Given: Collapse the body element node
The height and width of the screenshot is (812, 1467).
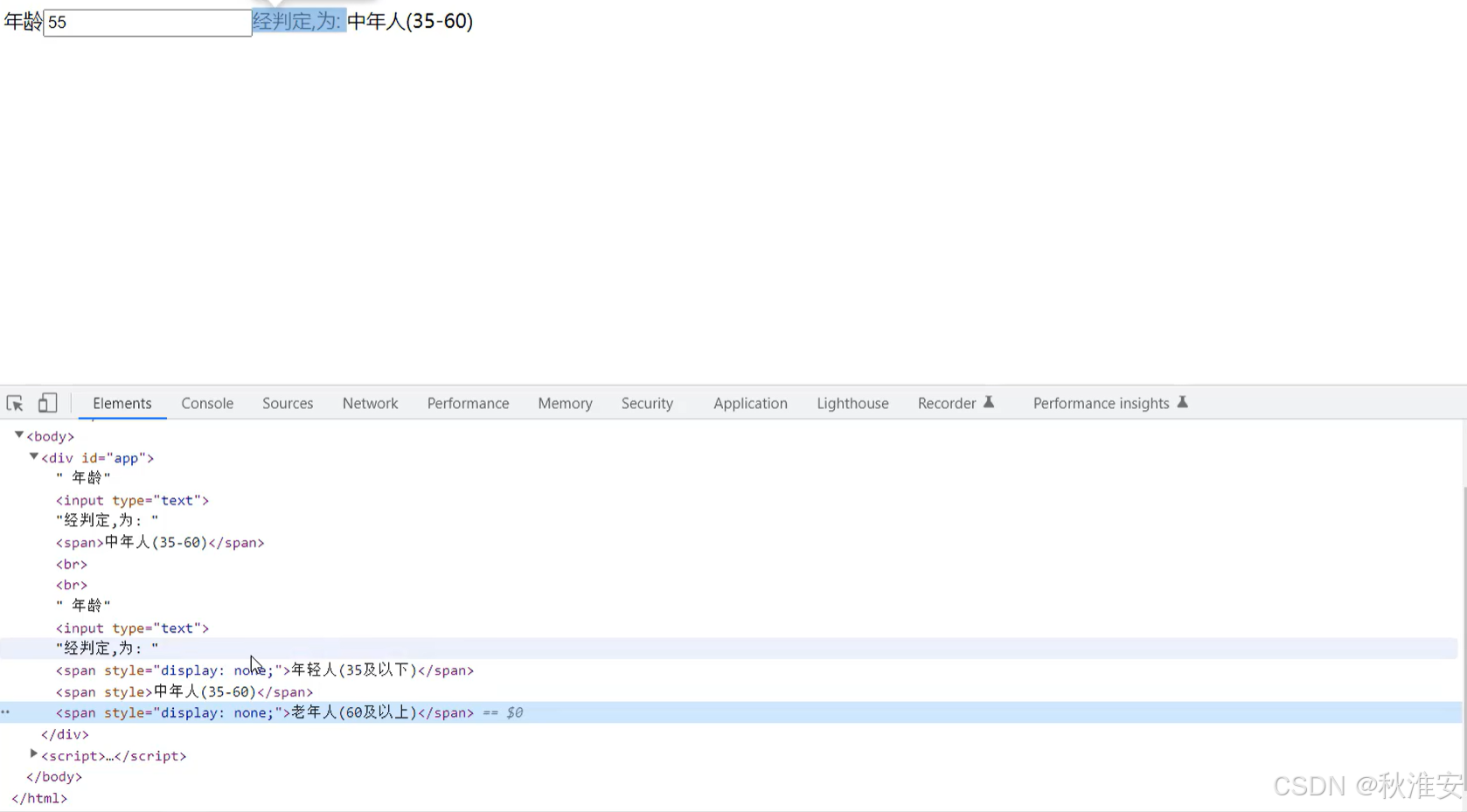Looking at the screenshot, I should tap(18, 434).
